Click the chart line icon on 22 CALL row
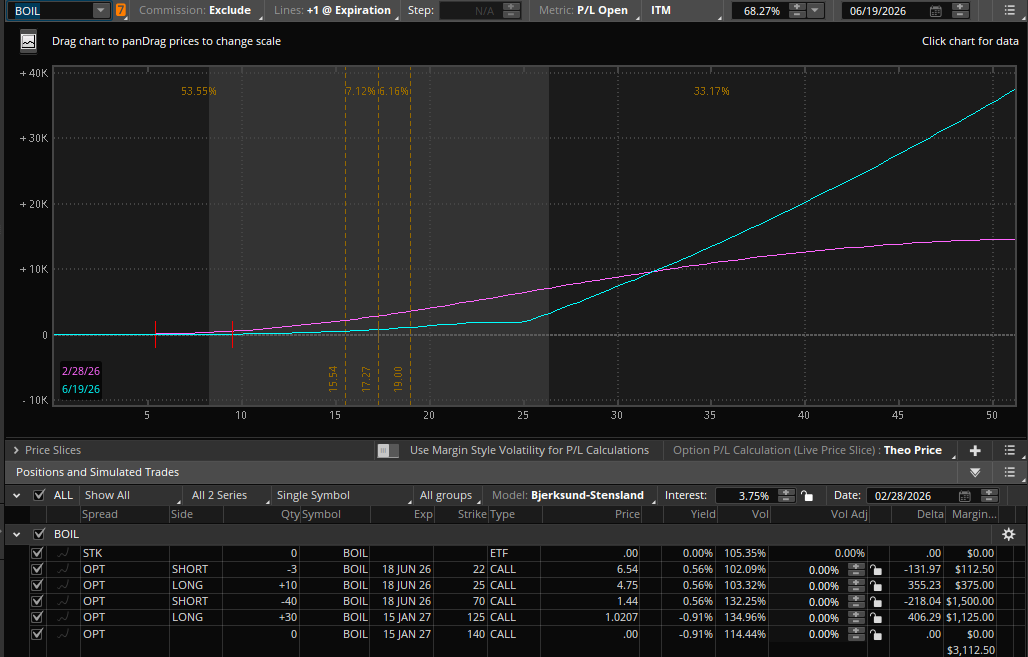The width and height of the screenshot is (1028, 657). pos(63,569)
